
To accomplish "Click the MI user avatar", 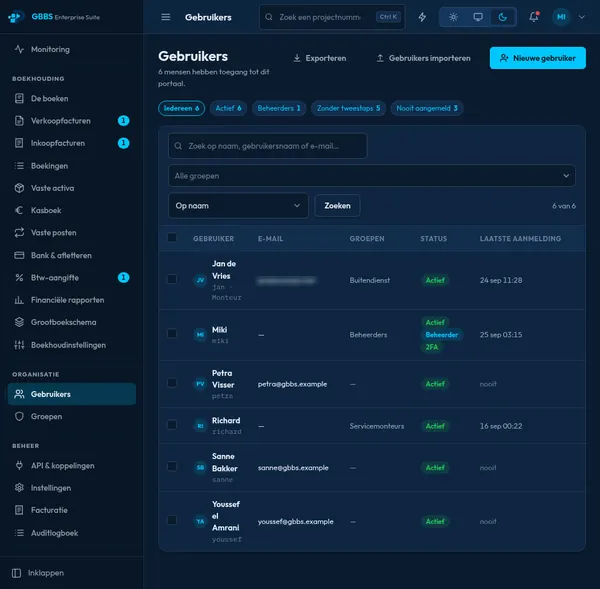I will (561, 17).
